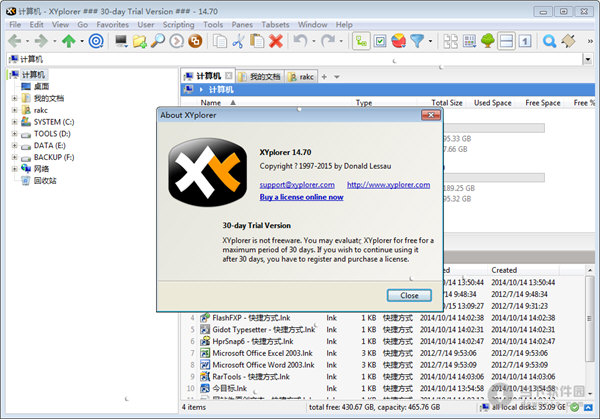Click the Copy toolbar icon
This screenshot has width=600, height=419.
220,41
